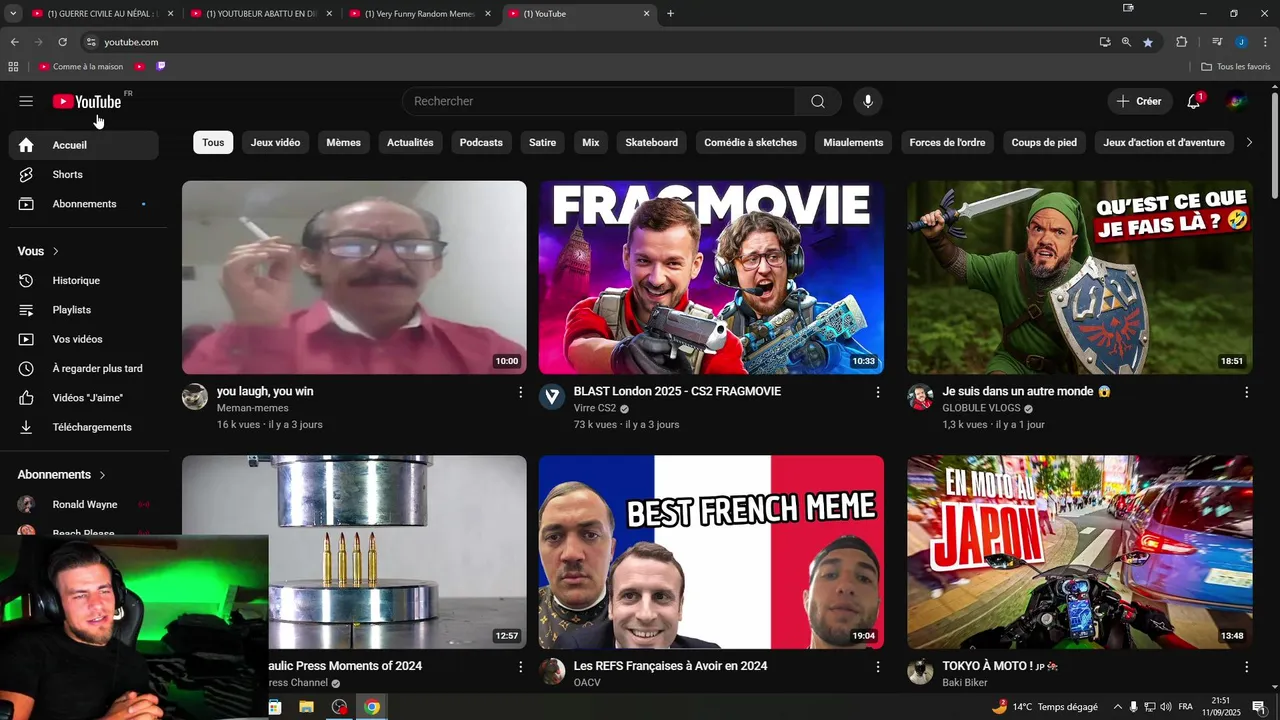1280x720 pixels.
Task: Open the YouTube hamburger guide menu
Action: pos(26,101)
